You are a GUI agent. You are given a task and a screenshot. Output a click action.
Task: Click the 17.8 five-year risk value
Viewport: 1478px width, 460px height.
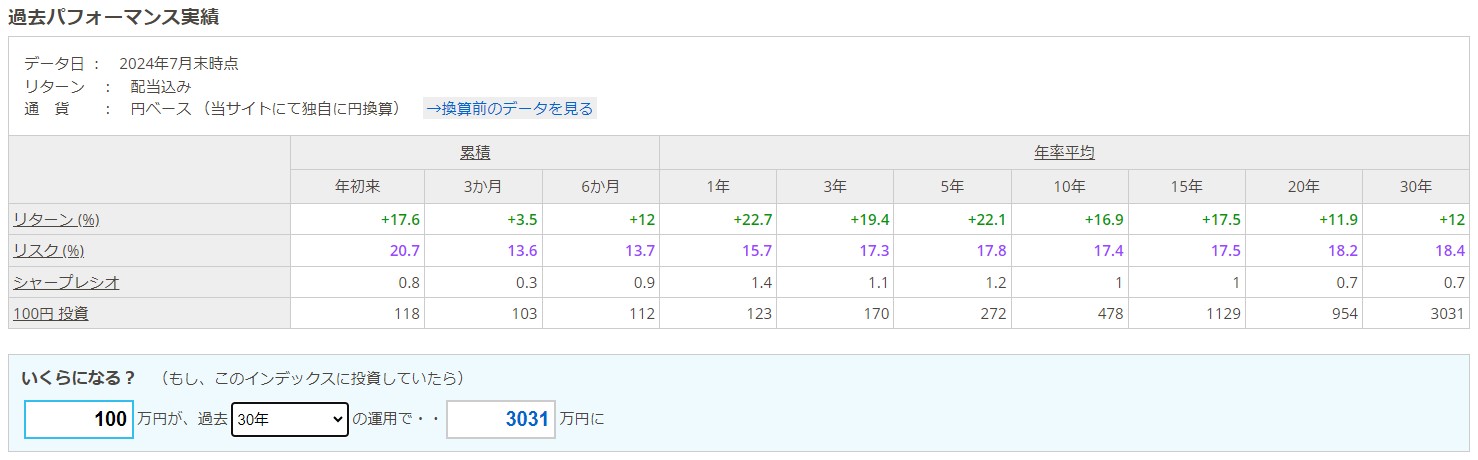pos(990,251)
